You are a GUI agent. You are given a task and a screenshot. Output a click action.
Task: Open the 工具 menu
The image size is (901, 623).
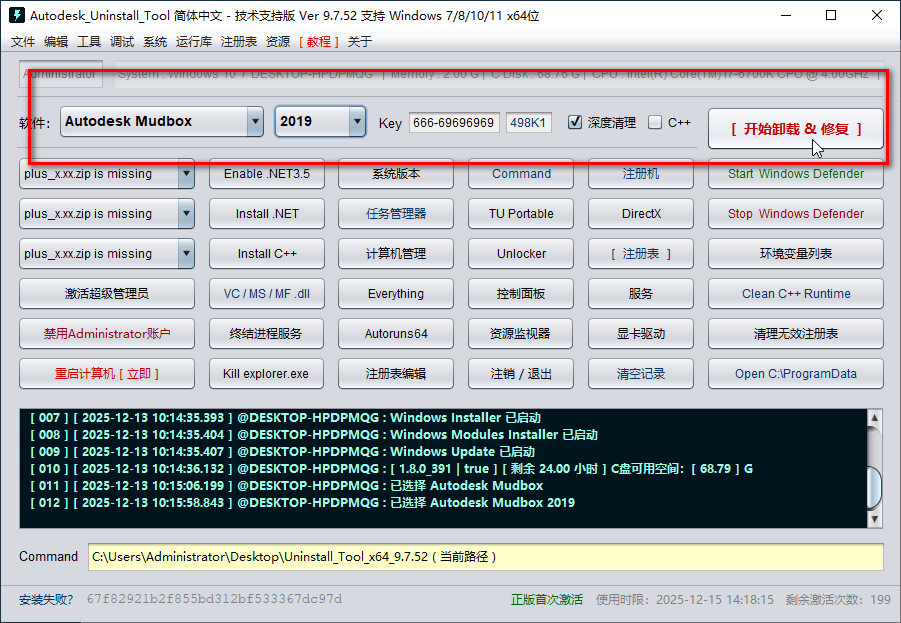click(x=89, y=41)
